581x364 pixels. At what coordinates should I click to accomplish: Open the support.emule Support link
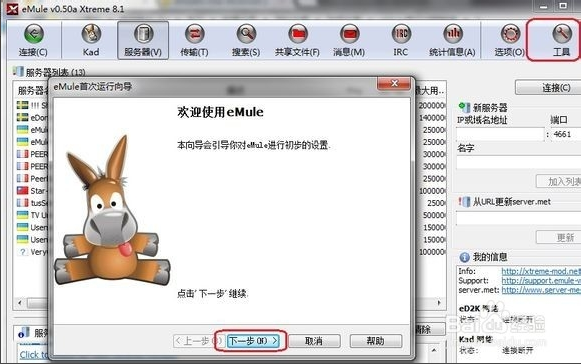pos(541,281)
